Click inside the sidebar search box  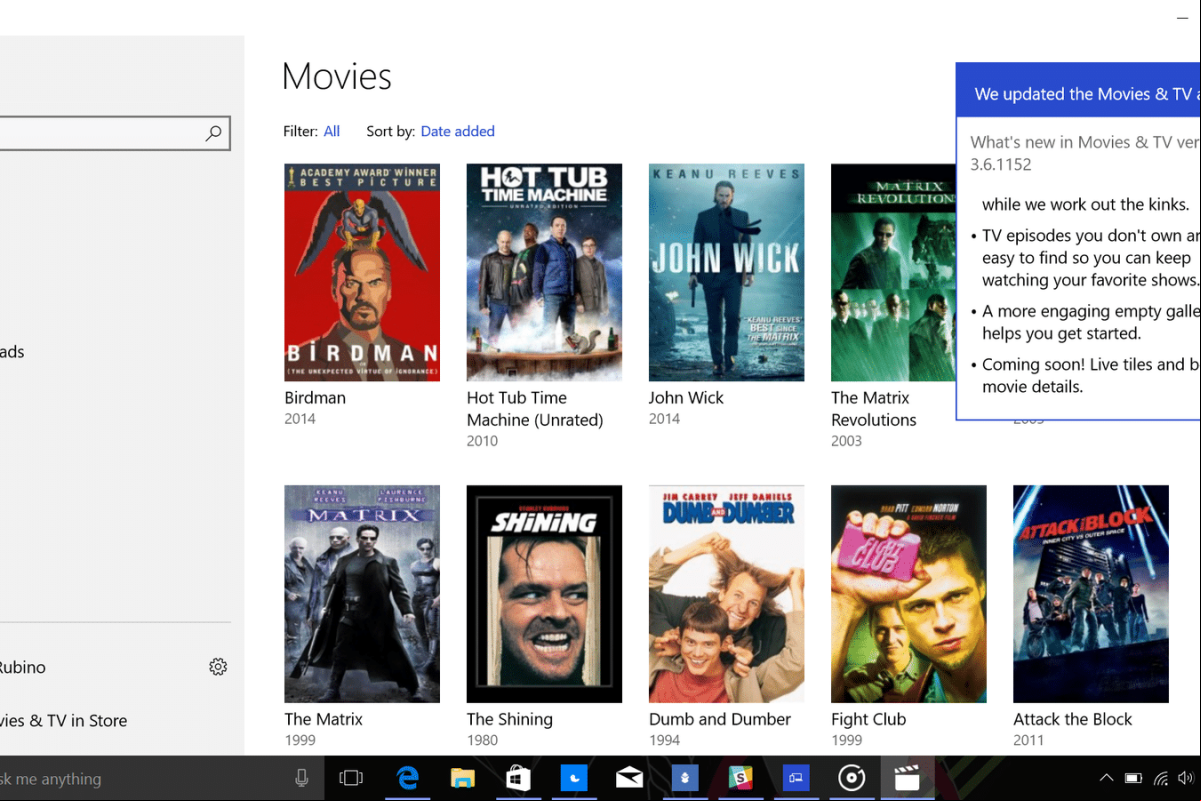(115, 133)
